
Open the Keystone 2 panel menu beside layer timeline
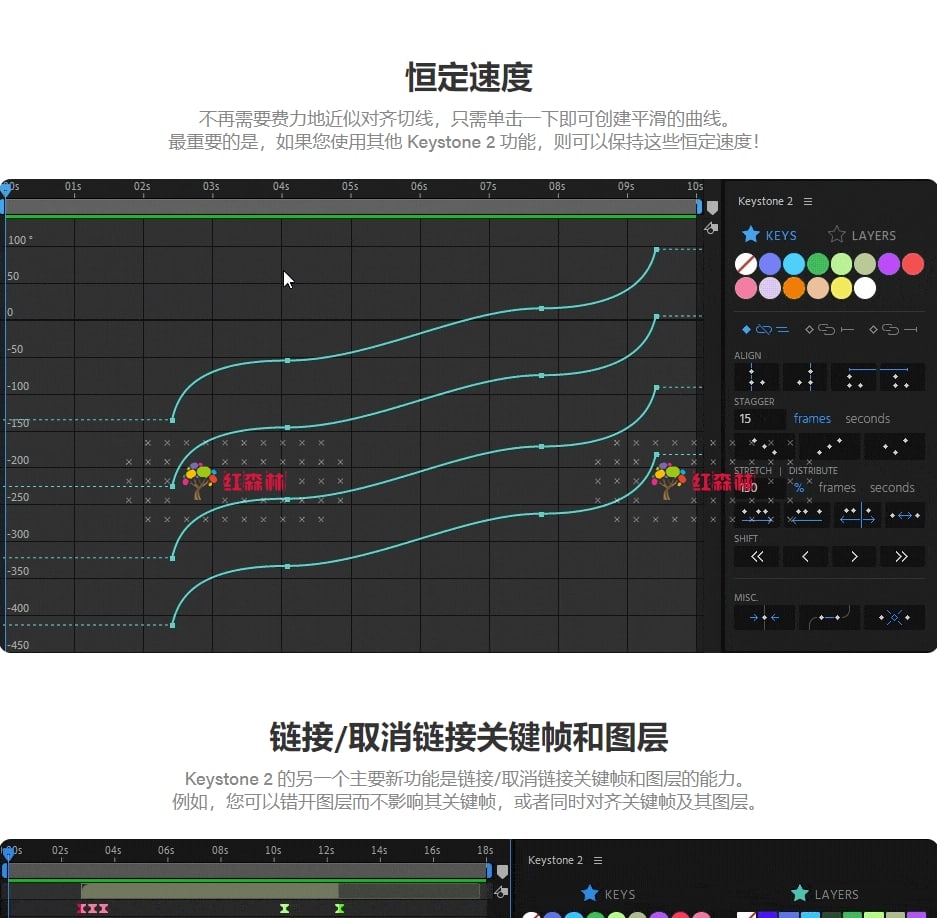pyautogui.click(x=598, y=860)
